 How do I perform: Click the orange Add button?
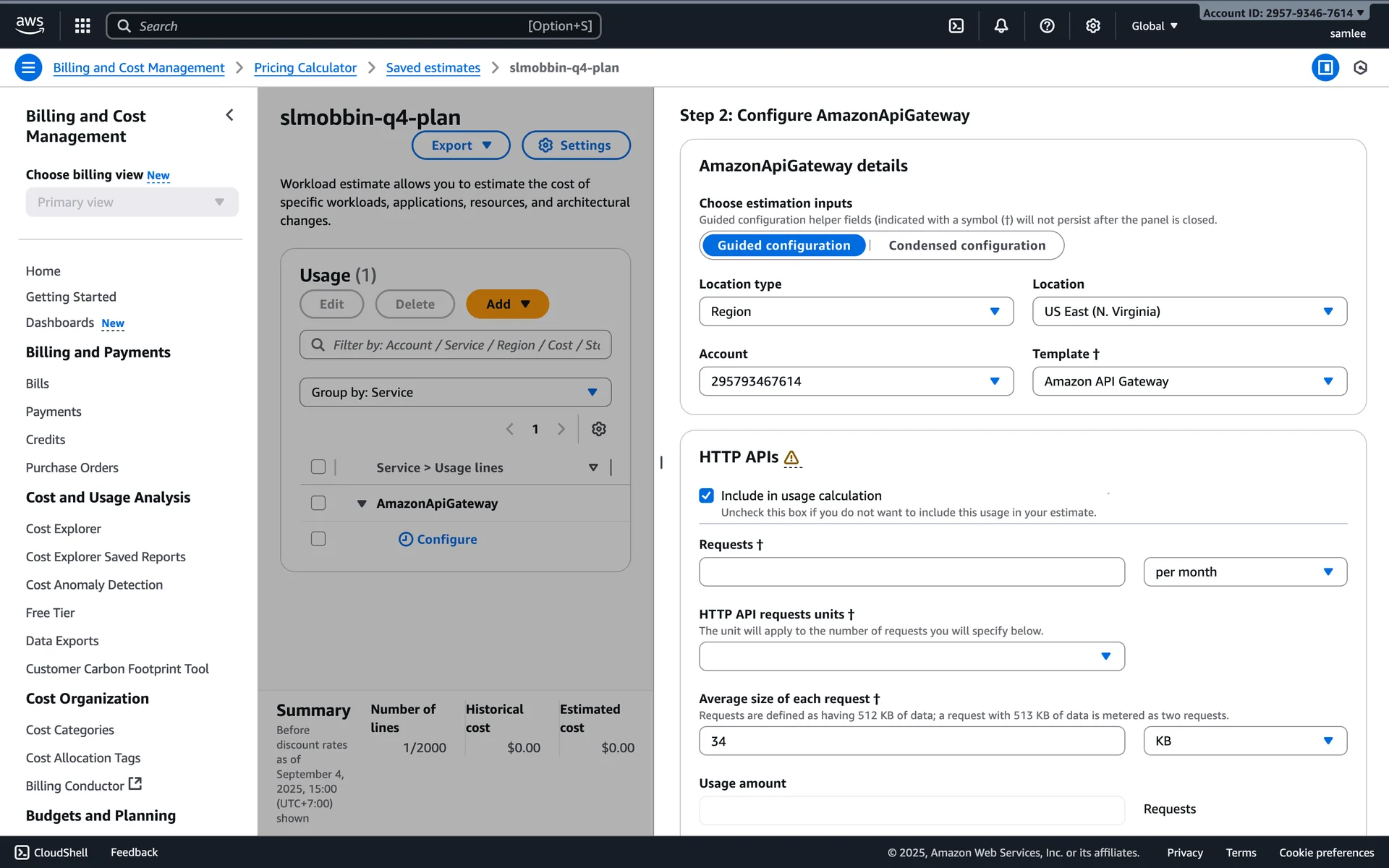click(x=507, y=304)
